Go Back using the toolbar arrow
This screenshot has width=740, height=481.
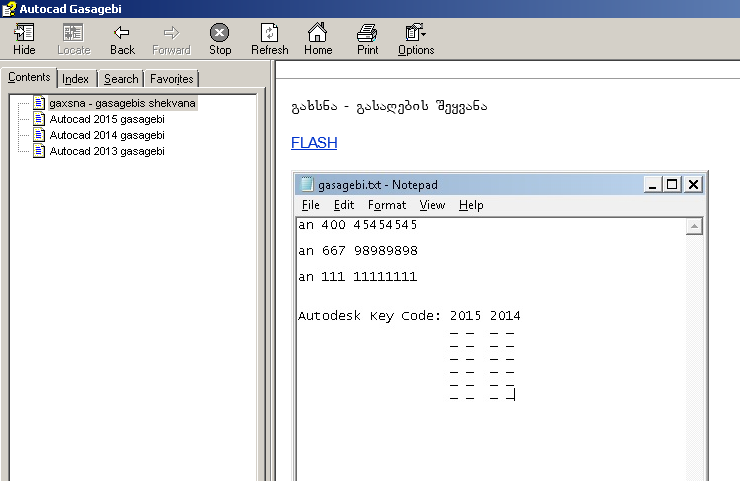tap(122, 40)
